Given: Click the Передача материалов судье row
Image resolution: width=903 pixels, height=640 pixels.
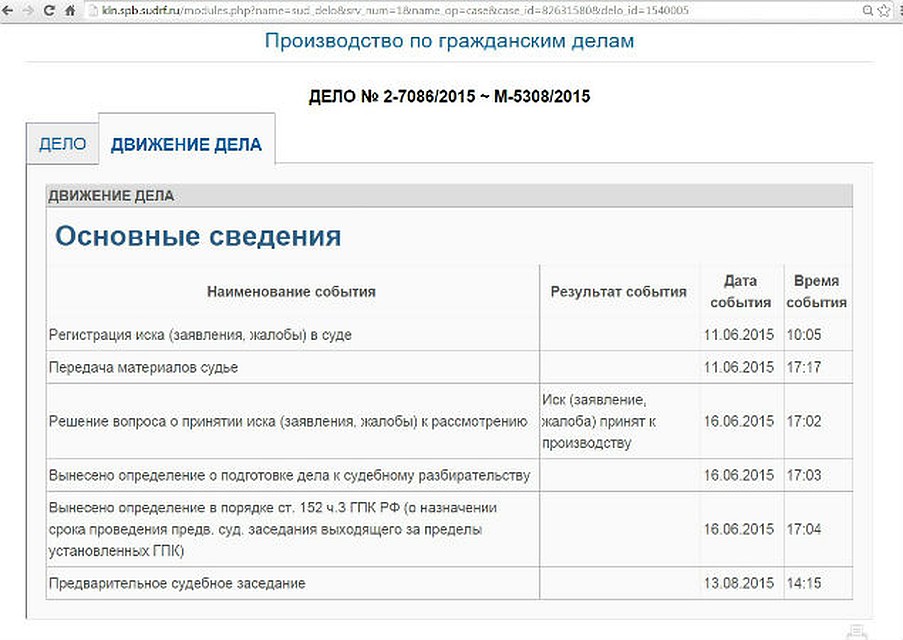Looking at the screenshot, I should (290, 367).
